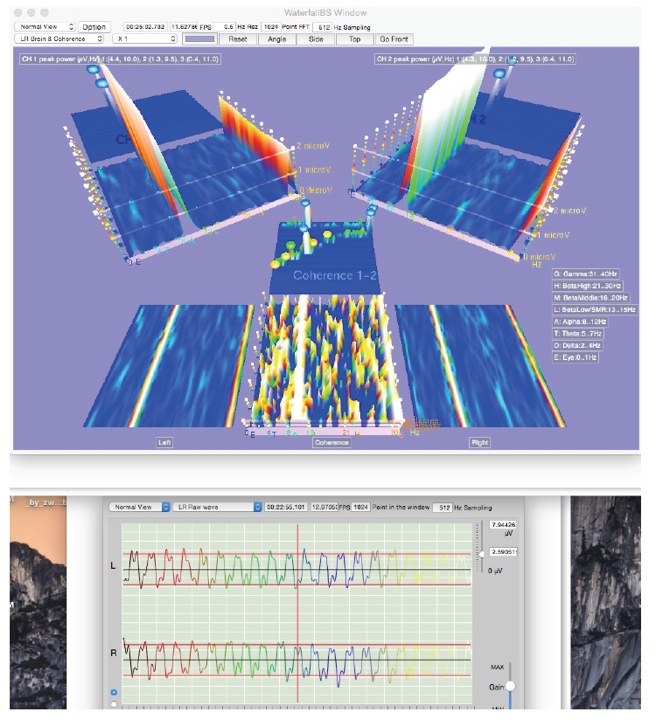
Task: Select the Left panel label
Action: click(x=164, y=441)
